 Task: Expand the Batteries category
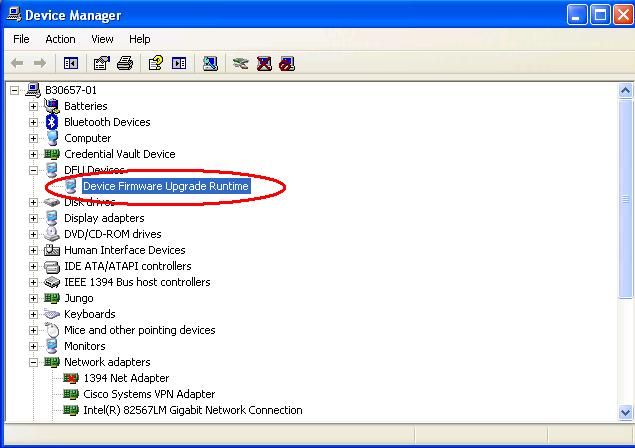(x=33, y=107)
